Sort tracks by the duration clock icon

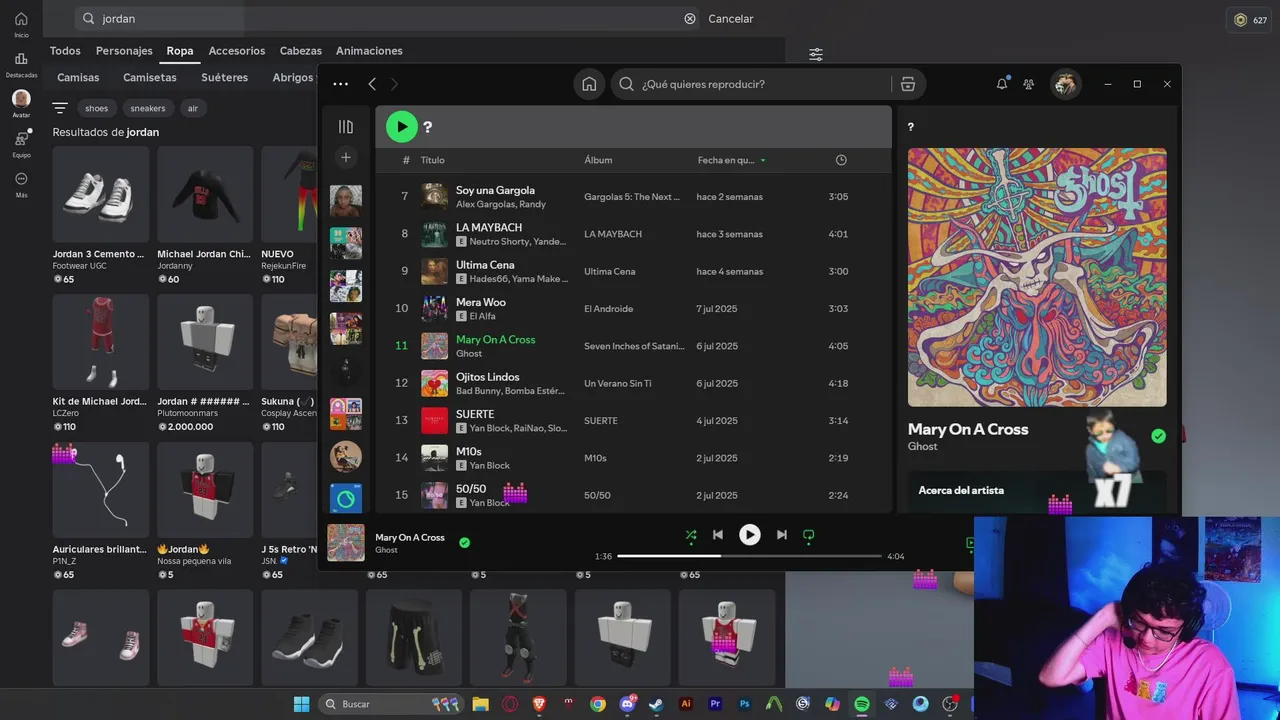[x=841, y=160]
